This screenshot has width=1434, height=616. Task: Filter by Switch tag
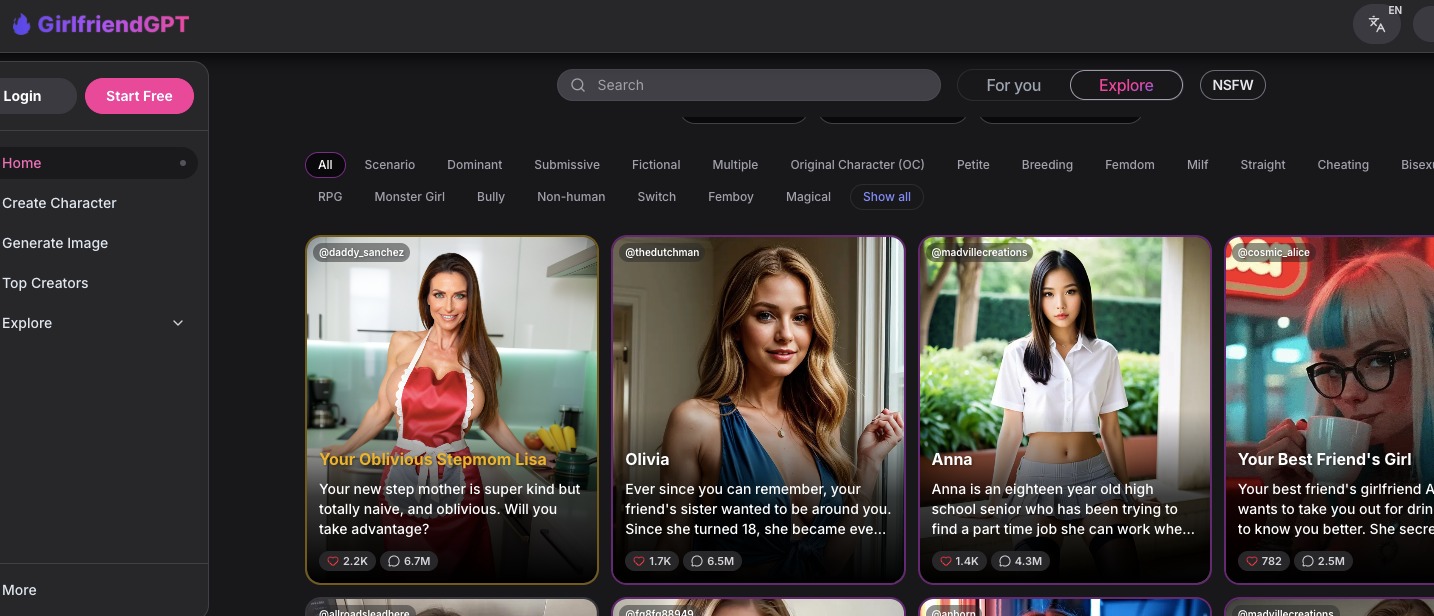[x=657, y=197]
